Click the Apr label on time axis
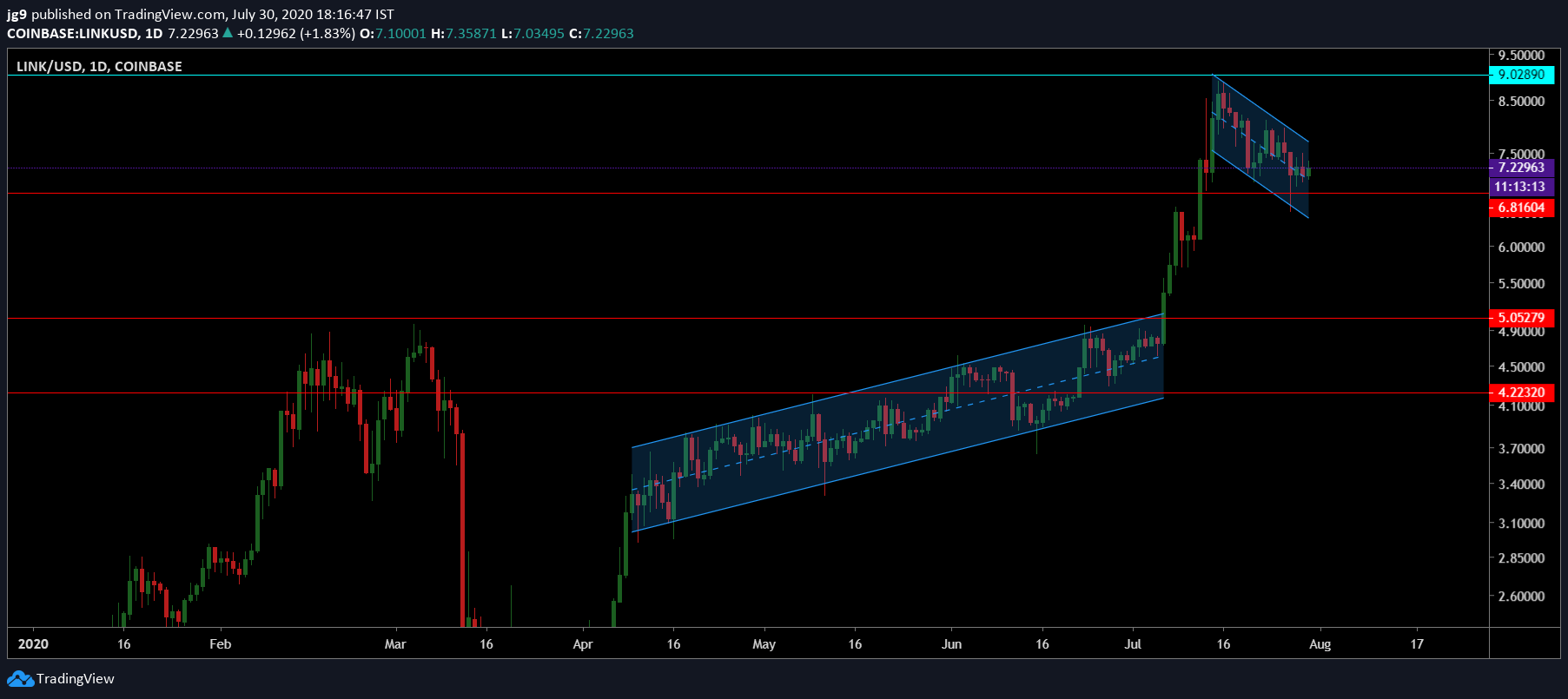The image size is (1568, 699). [x=583, y=643]
